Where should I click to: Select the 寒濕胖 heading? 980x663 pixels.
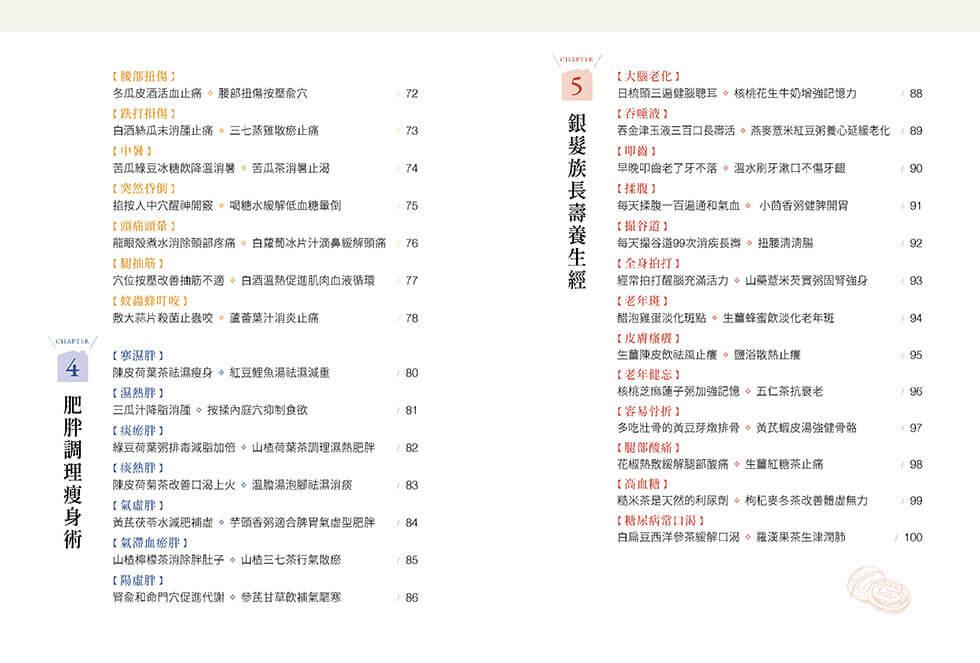pyautogui.click(x=139, y=356)
